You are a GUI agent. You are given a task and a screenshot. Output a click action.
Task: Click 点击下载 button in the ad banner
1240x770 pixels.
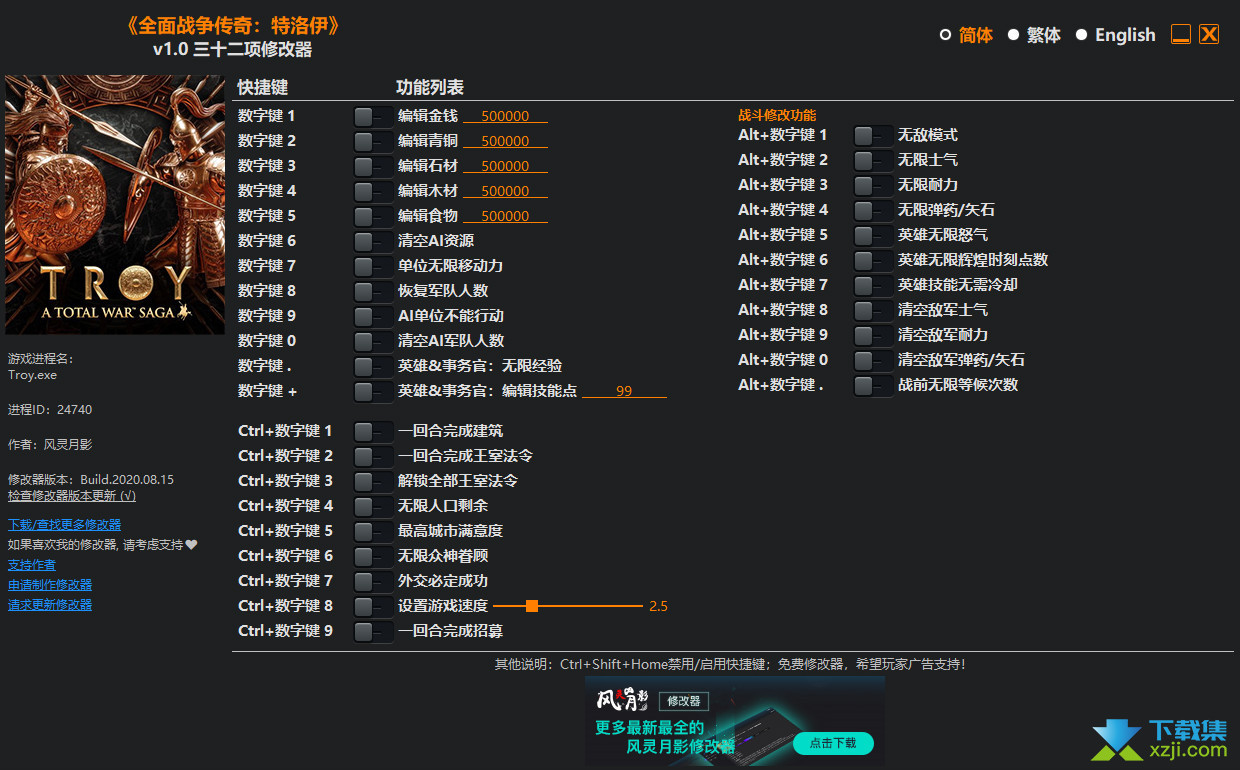click(x=833, y=743)
